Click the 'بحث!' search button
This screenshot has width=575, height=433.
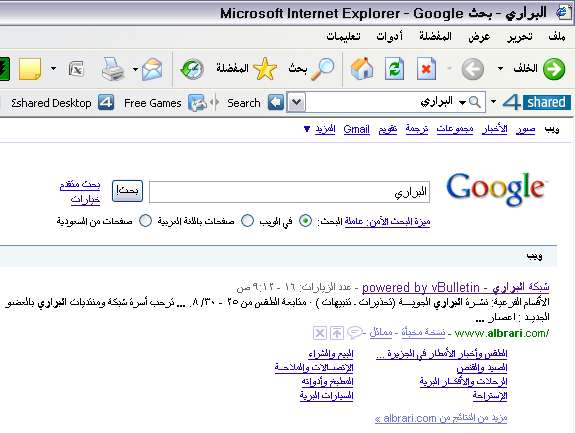pyautogui.click(x=127, y=191)
